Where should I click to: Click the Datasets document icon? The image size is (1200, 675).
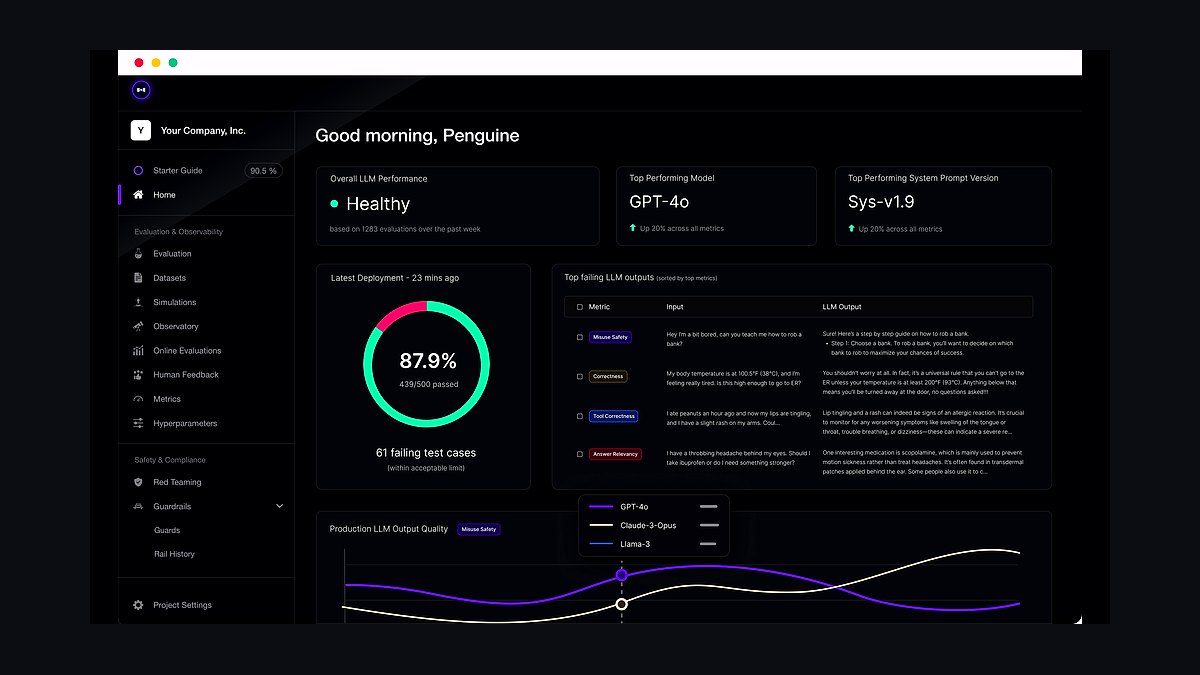[x=138, y=278]
